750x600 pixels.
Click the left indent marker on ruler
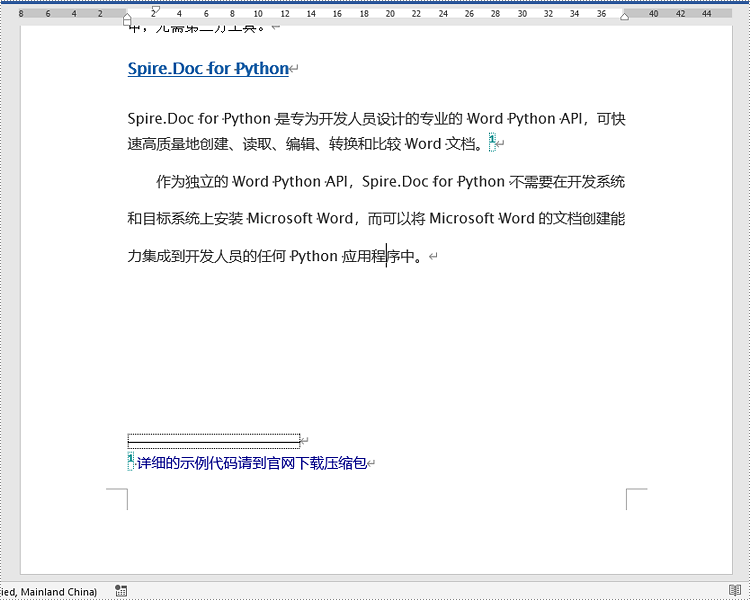pos(127,20)
